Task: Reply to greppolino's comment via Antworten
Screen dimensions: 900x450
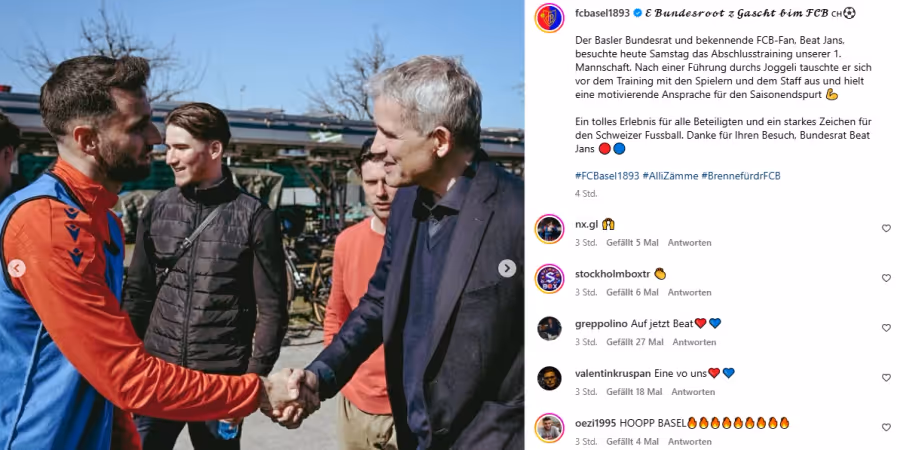Action: (x=695, y=342)
